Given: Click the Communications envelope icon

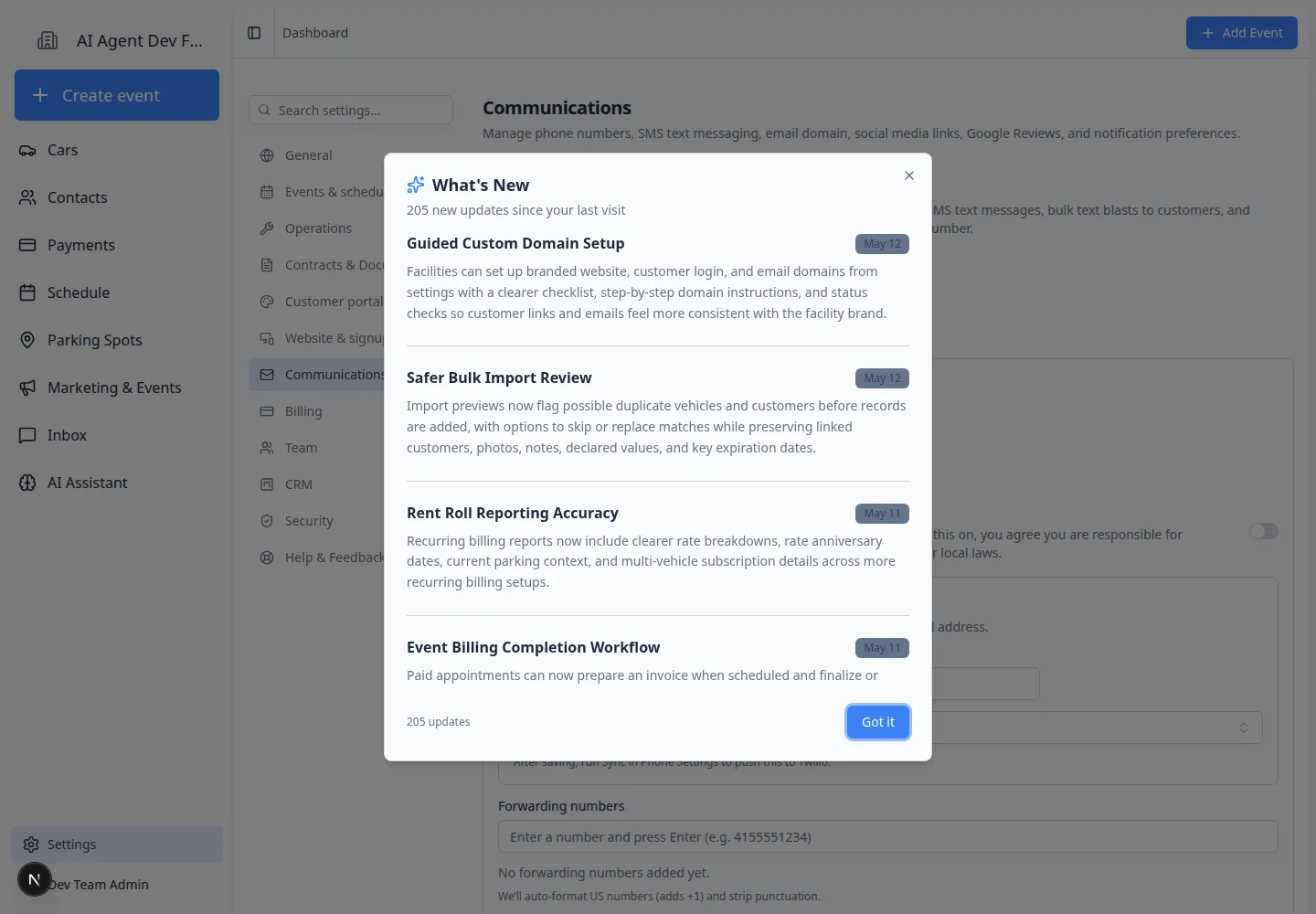Looking at the screenshot, I should [267, 375].
